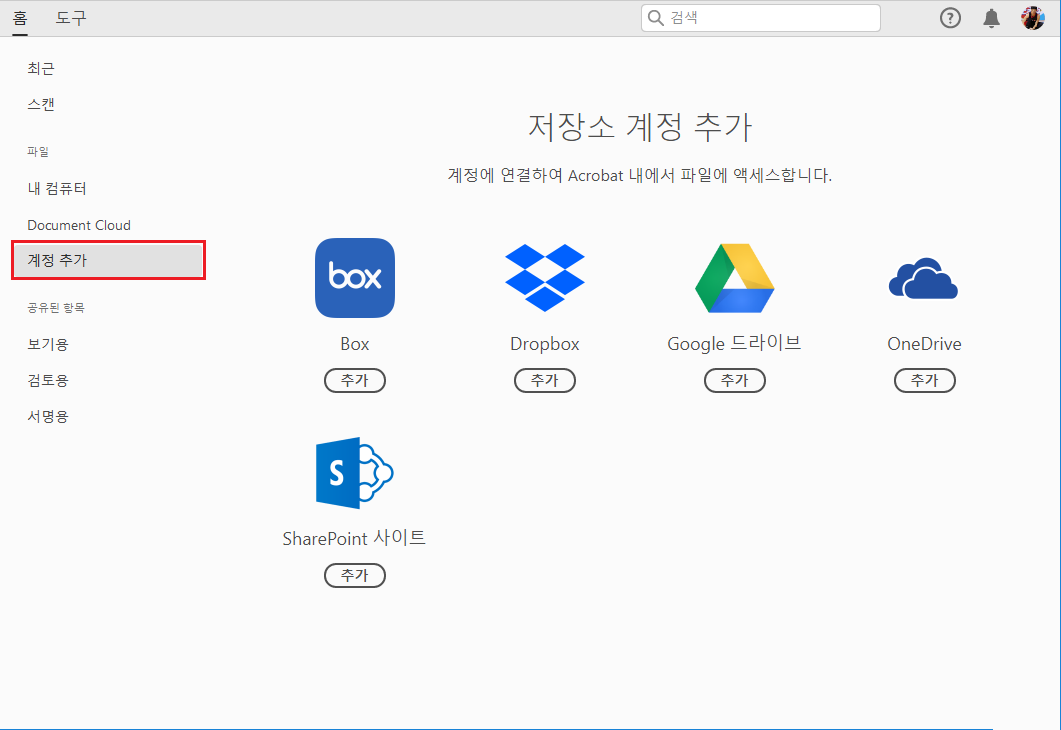Click the Dropbox logo icon
Image resolution: width=1061 pixels, height=730 pixels.
(545, 278)
